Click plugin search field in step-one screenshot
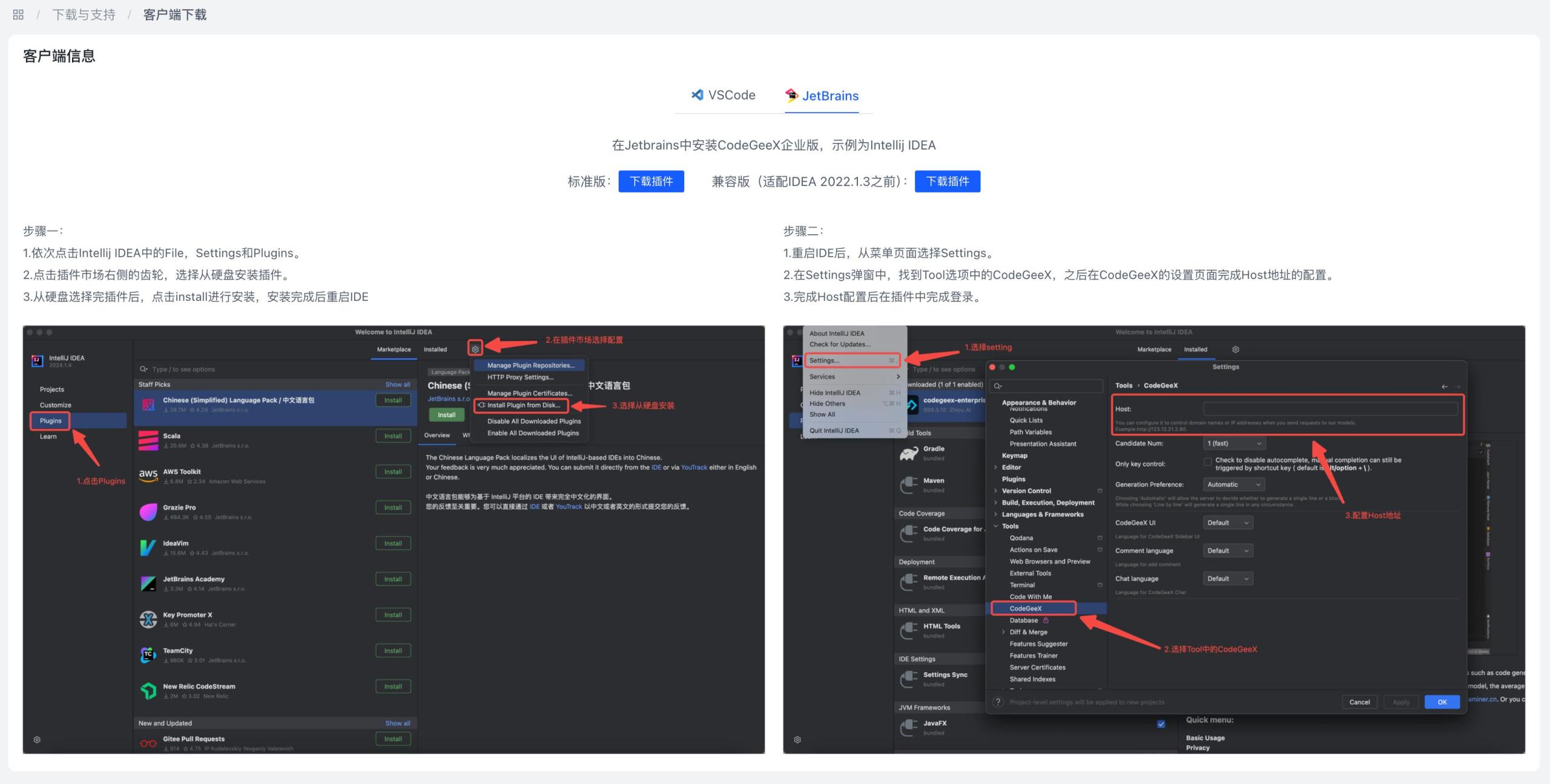 coord(275,369)
